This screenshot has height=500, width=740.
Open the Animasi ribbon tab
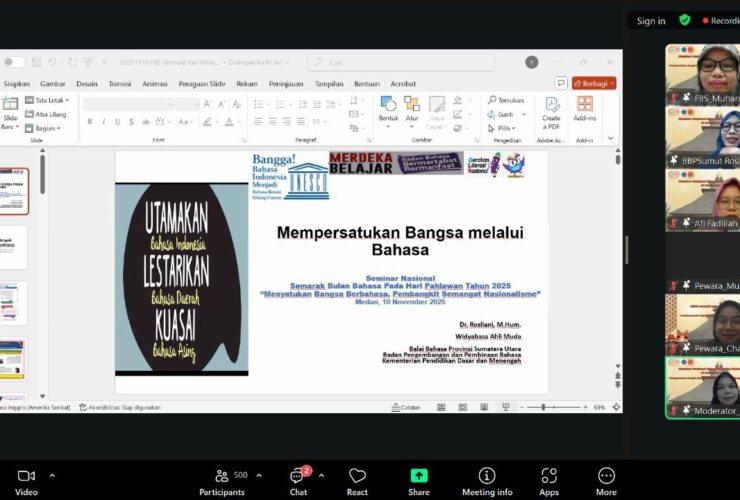[x=154, y=84]
